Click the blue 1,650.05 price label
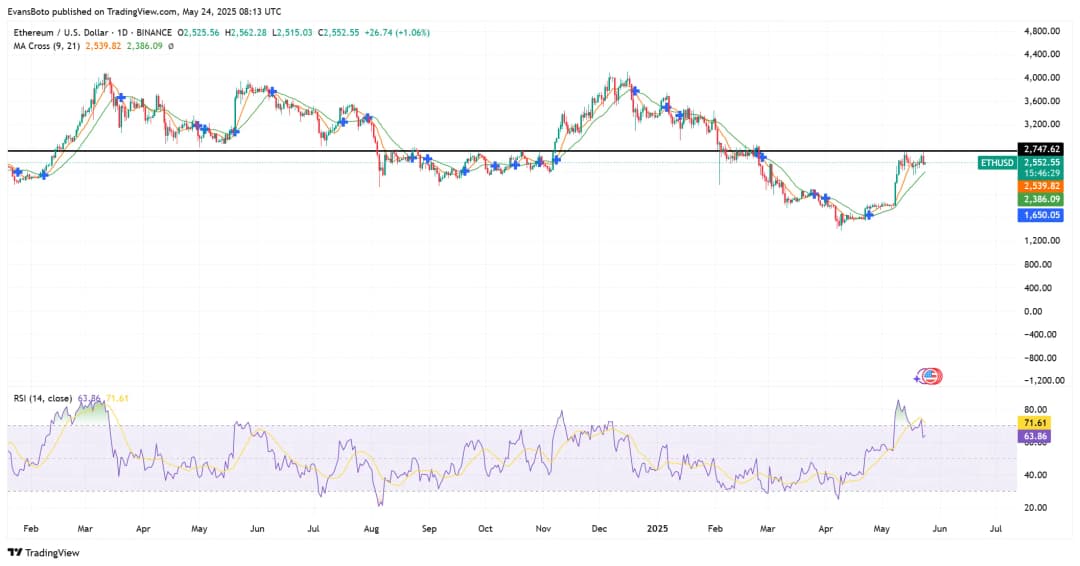The image size is (1080, 566). [1041, 215]
